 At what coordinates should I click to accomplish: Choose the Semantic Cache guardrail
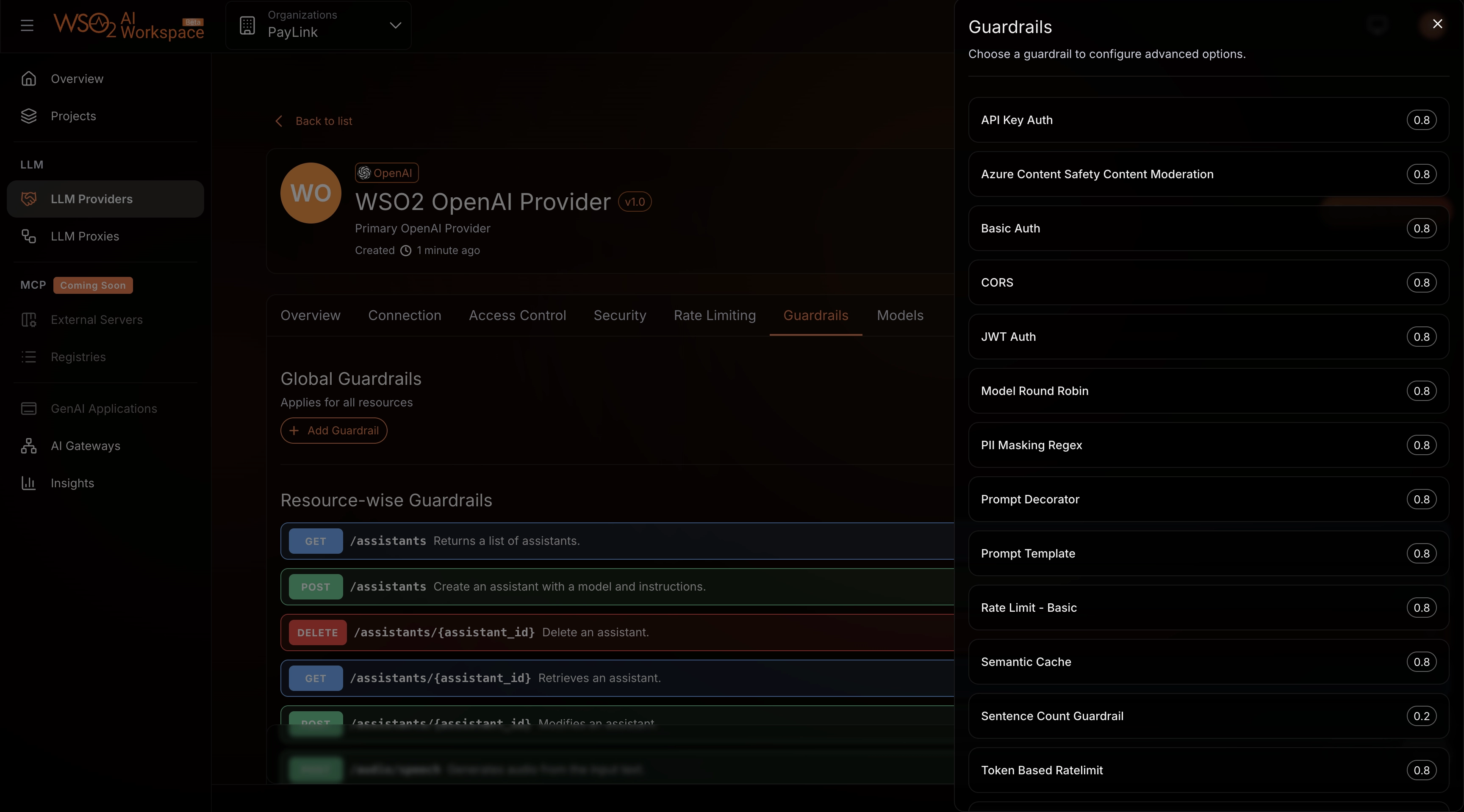[1208, 662]
